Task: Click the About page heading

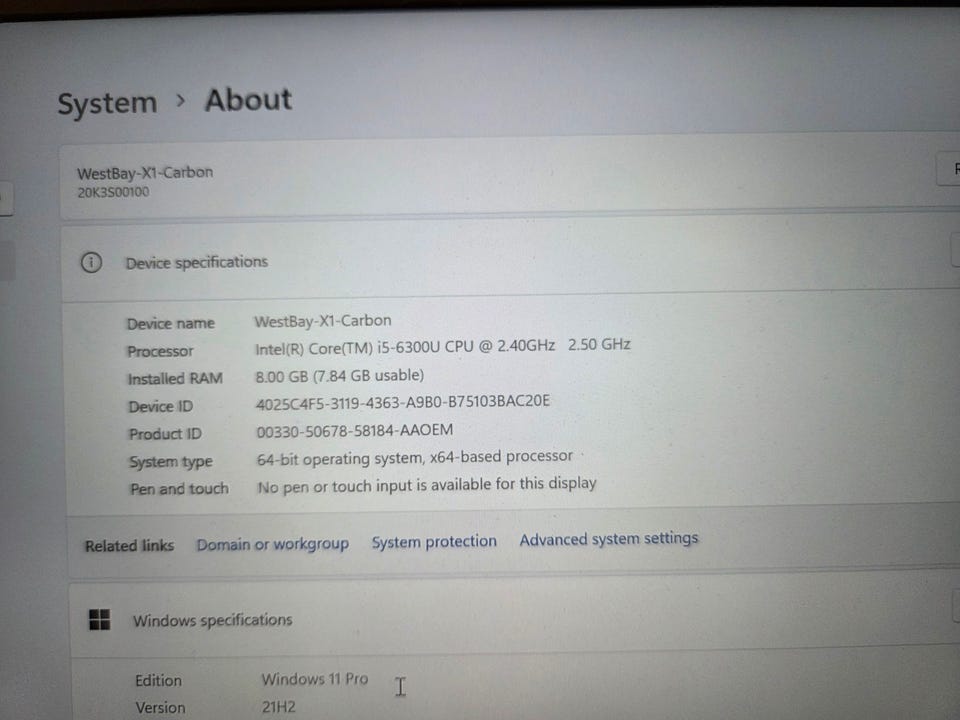Action: 248,100
